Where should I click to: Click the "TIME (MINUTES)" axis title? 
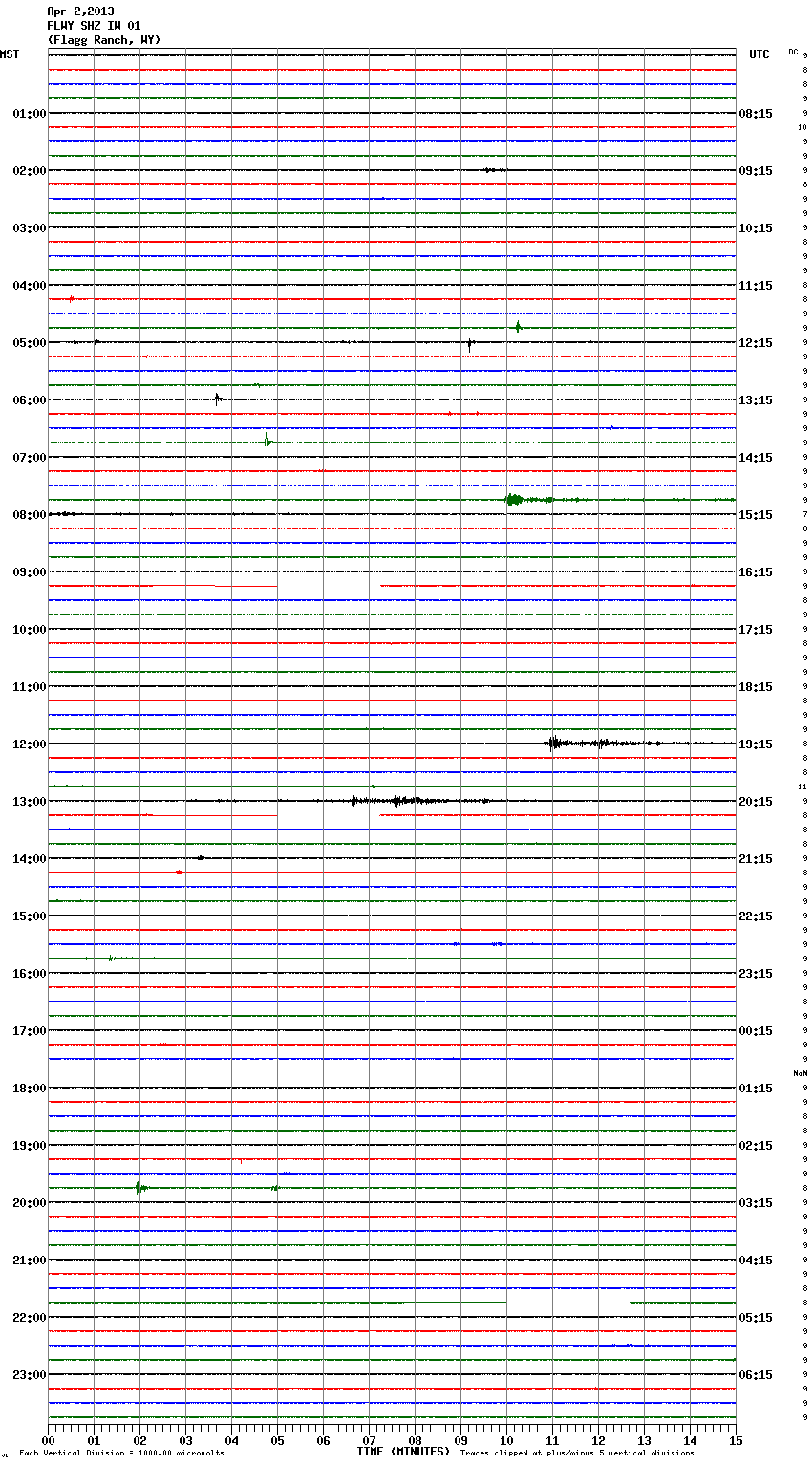click(403, 1452)
